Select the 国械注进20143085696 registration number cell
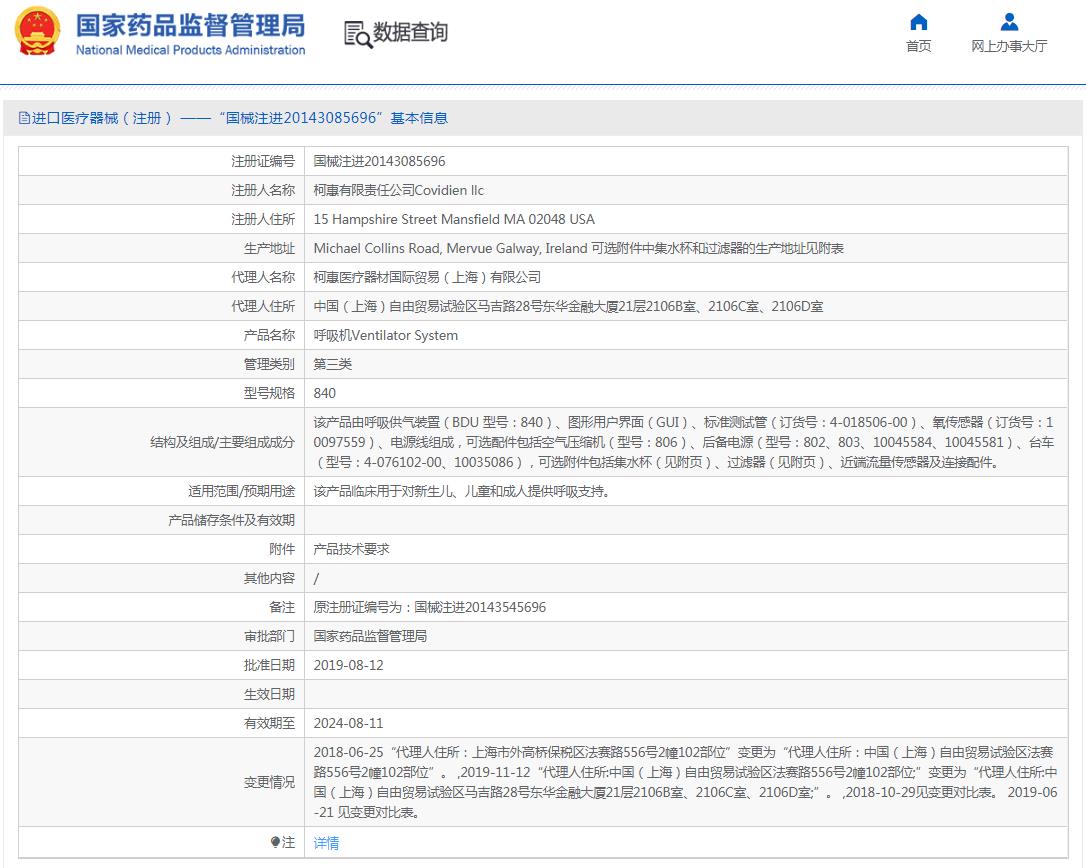1086x868 pixels. click(x=379, y=161)
